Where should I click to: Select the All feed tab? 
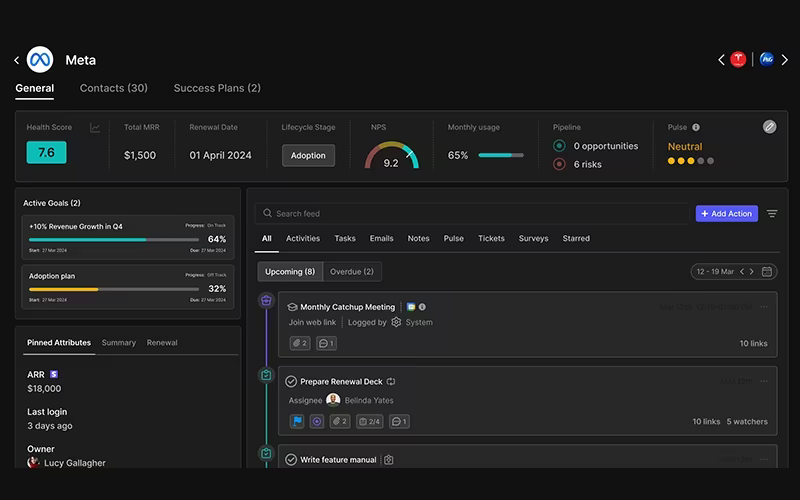267,238
